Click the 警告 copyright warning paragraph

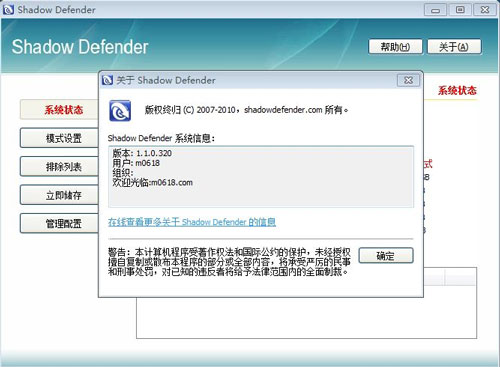229,262
